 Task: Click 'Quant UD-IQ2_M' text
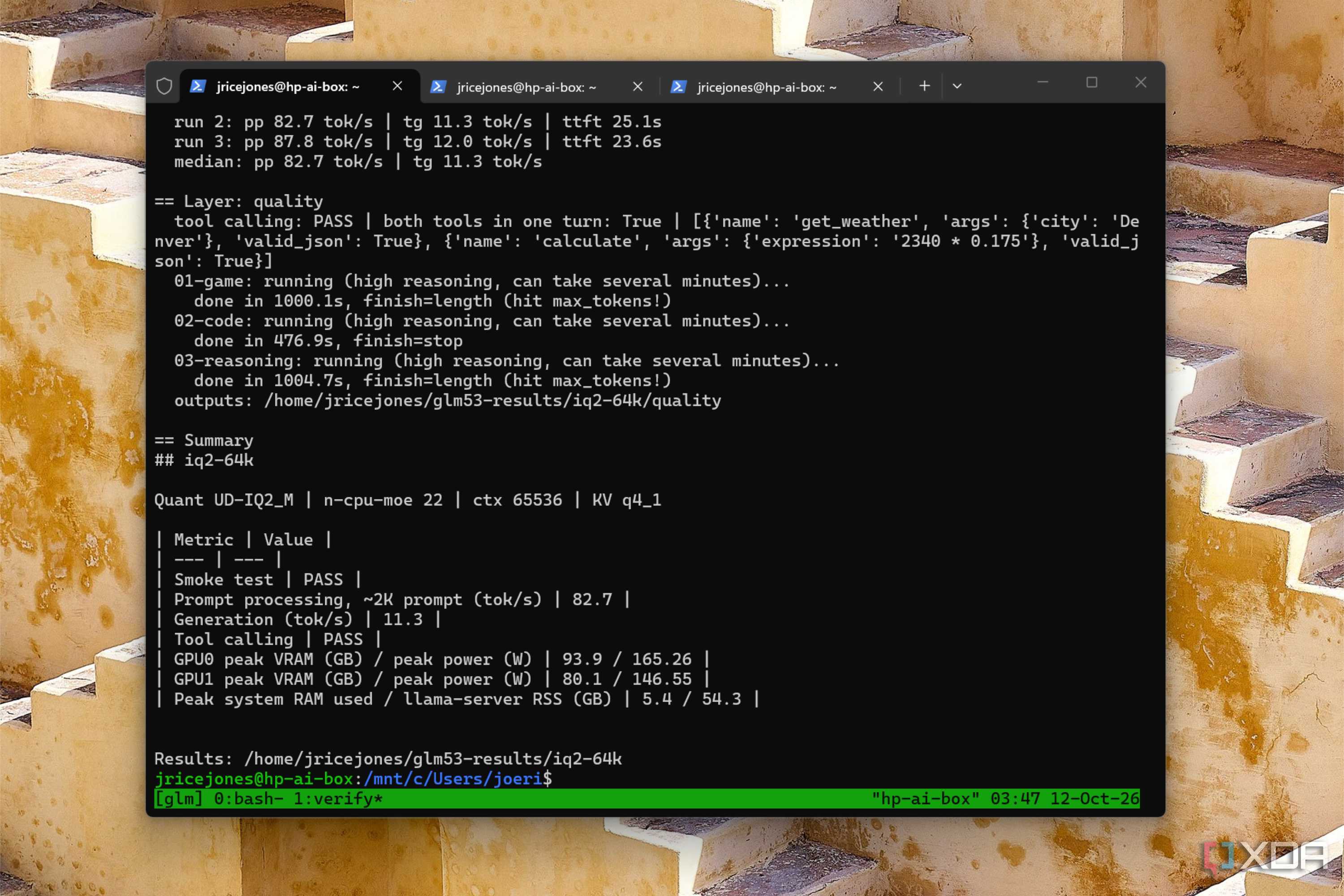224,500
